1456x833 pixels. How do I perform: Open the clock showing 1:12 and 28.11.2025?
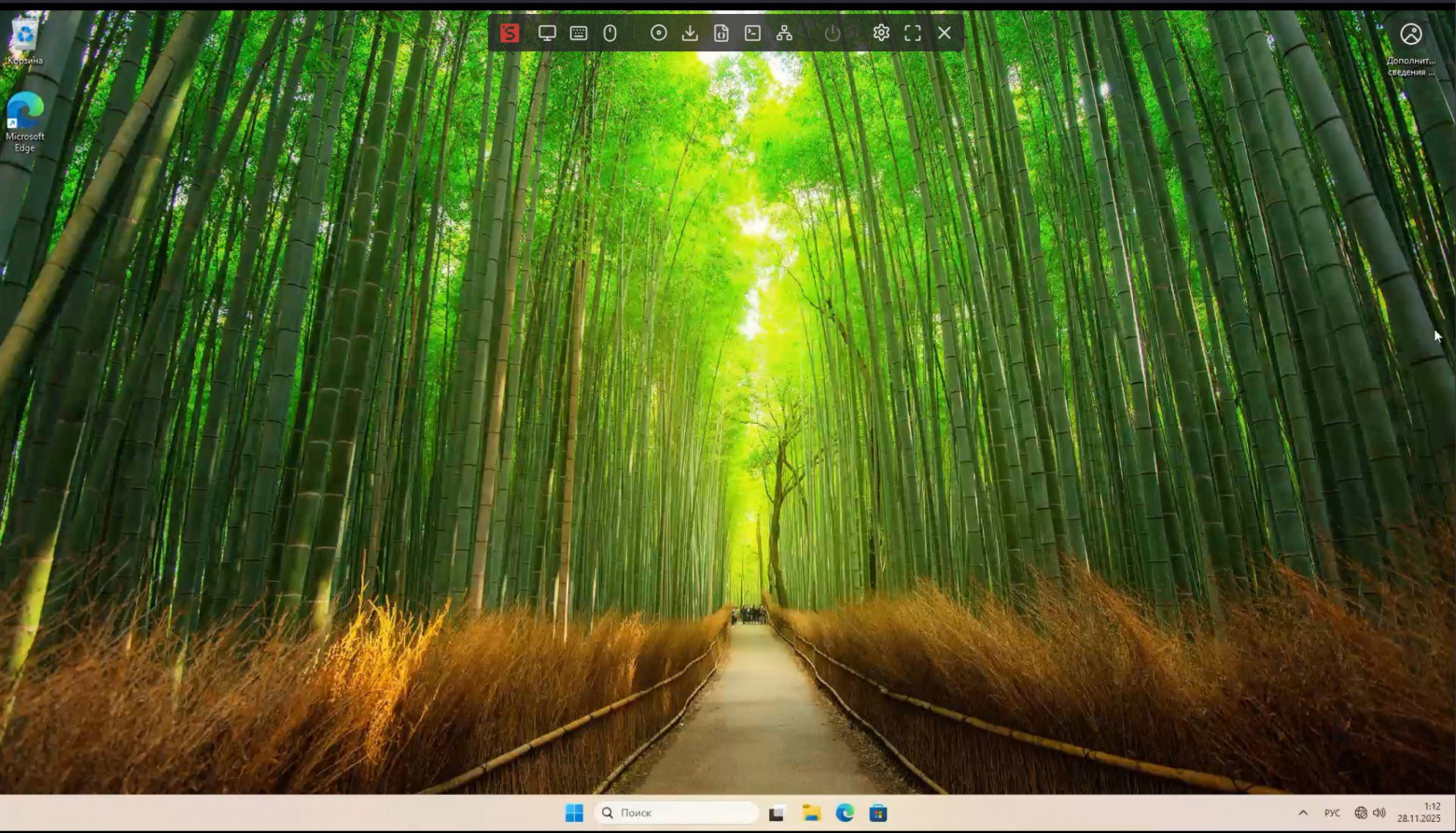1419,812
